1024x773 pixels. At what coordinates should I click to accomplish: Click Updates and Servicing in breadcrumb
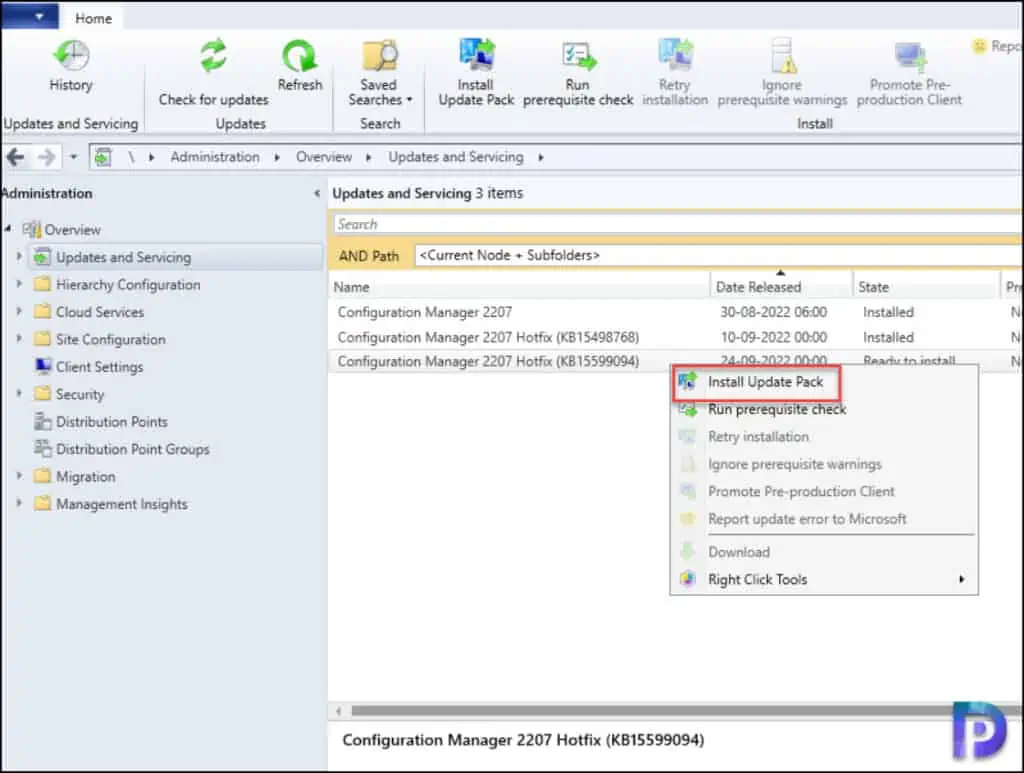pyautogui.click(x=456, y=157)
